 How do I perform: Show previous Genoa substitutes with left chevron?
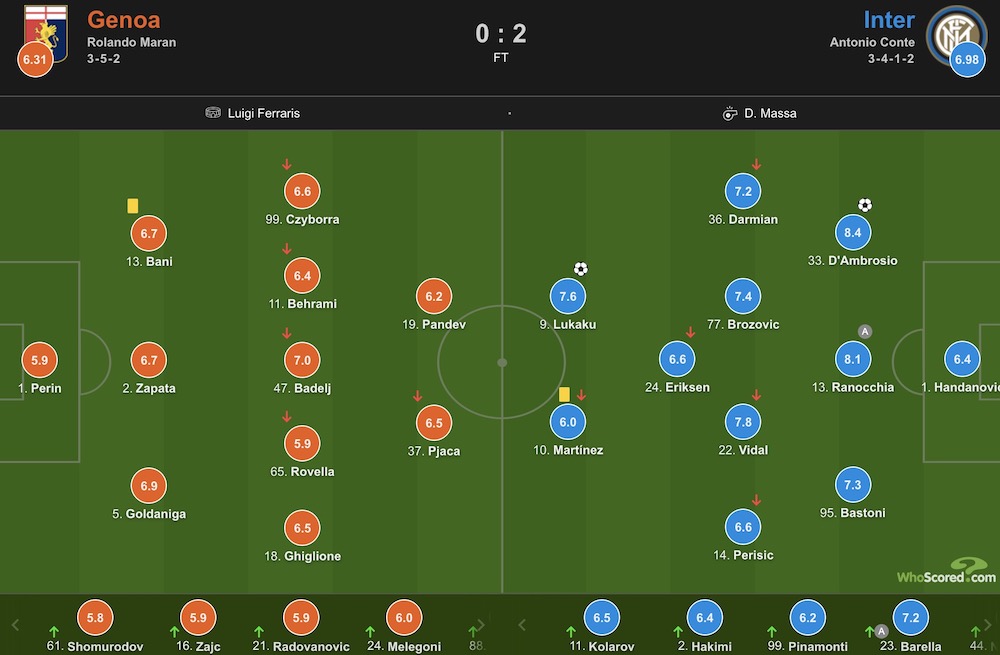(x=16, y=625)
